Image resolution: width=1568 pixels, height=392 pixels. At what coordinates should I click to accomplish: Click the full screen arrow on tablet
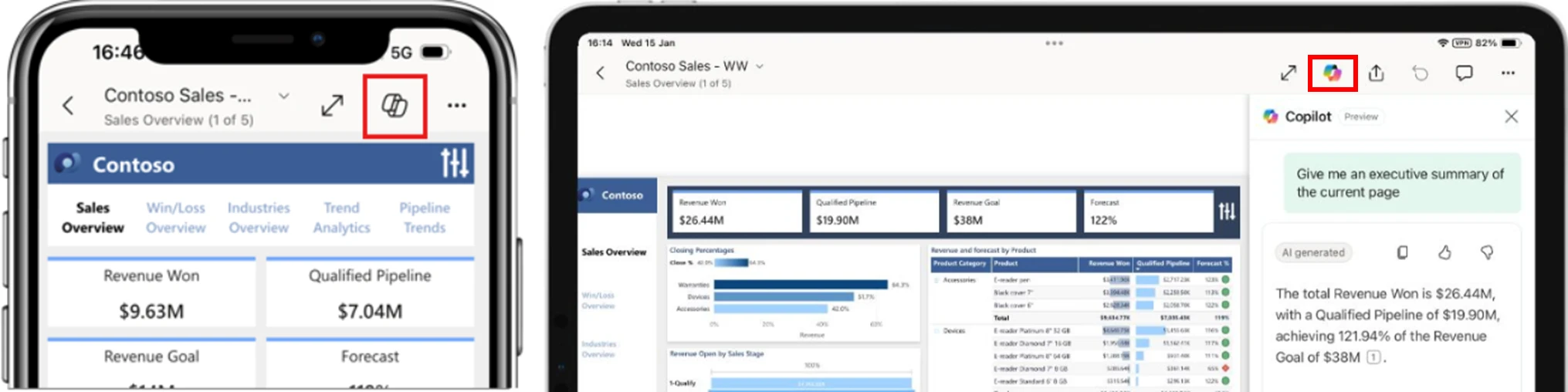[1288, 73]
